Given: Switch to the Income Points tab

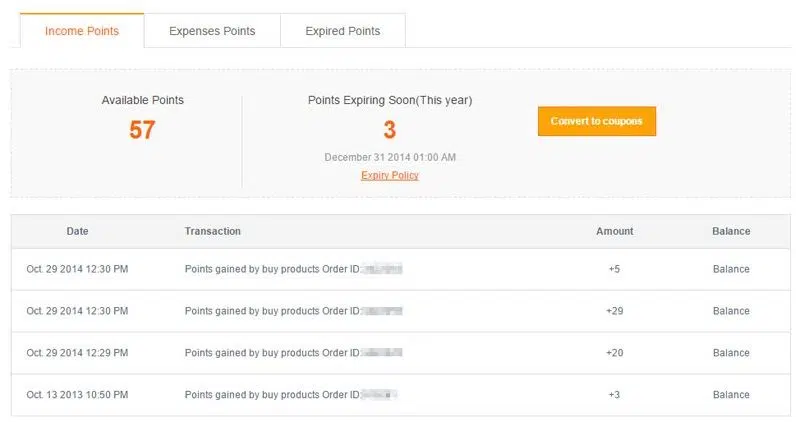Looking at the screenshot, I should tap(82, 31).
